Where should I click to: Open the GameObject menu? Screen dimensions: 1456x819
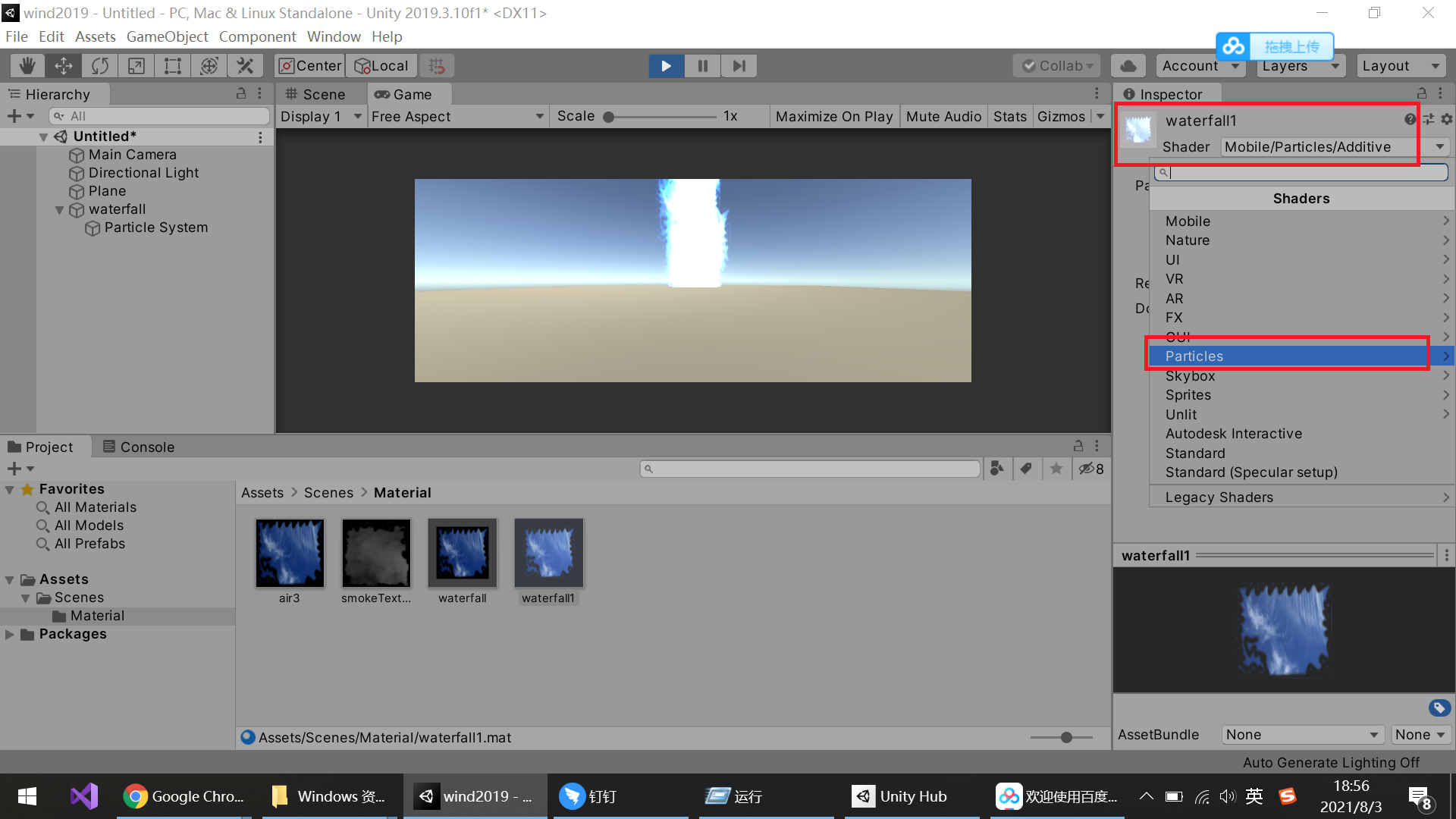(167, 36)
